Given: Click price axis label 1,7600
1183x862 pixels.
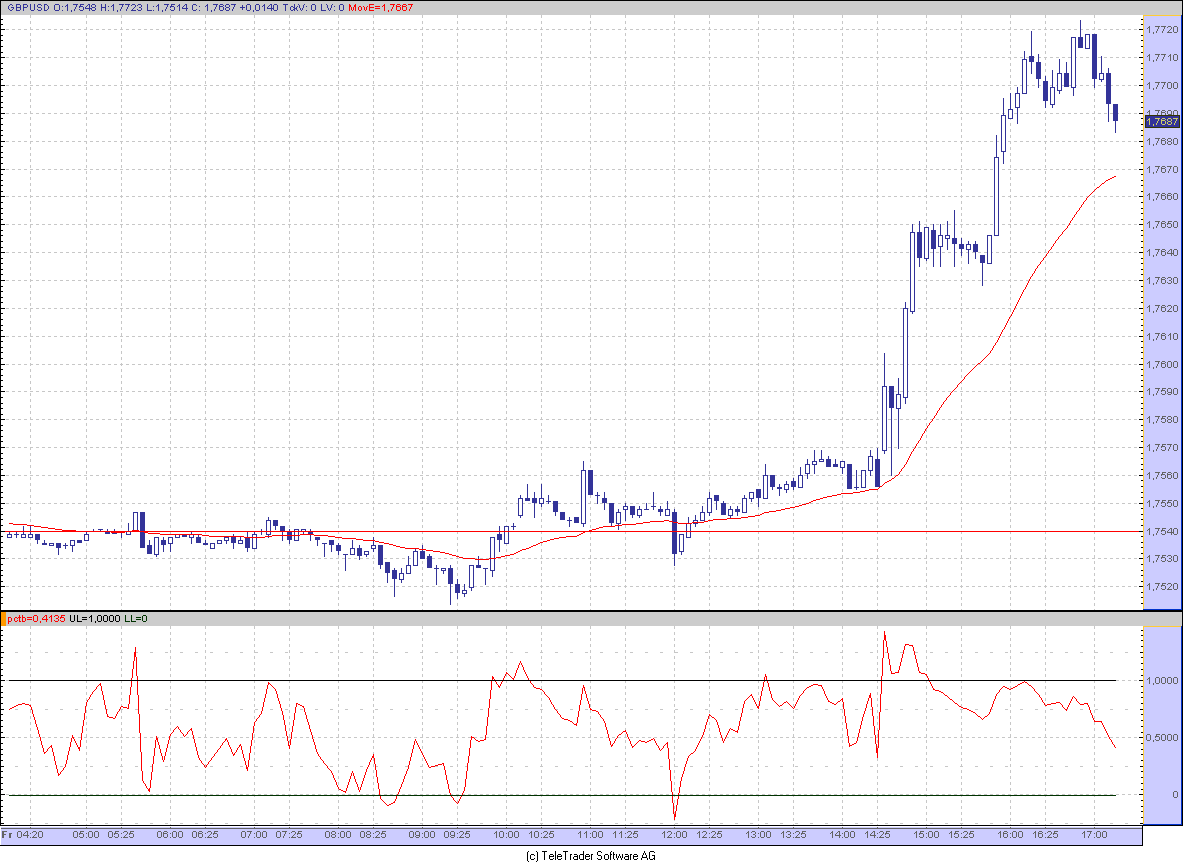Looking at the screenshot, I should [x=1162, y=364].
